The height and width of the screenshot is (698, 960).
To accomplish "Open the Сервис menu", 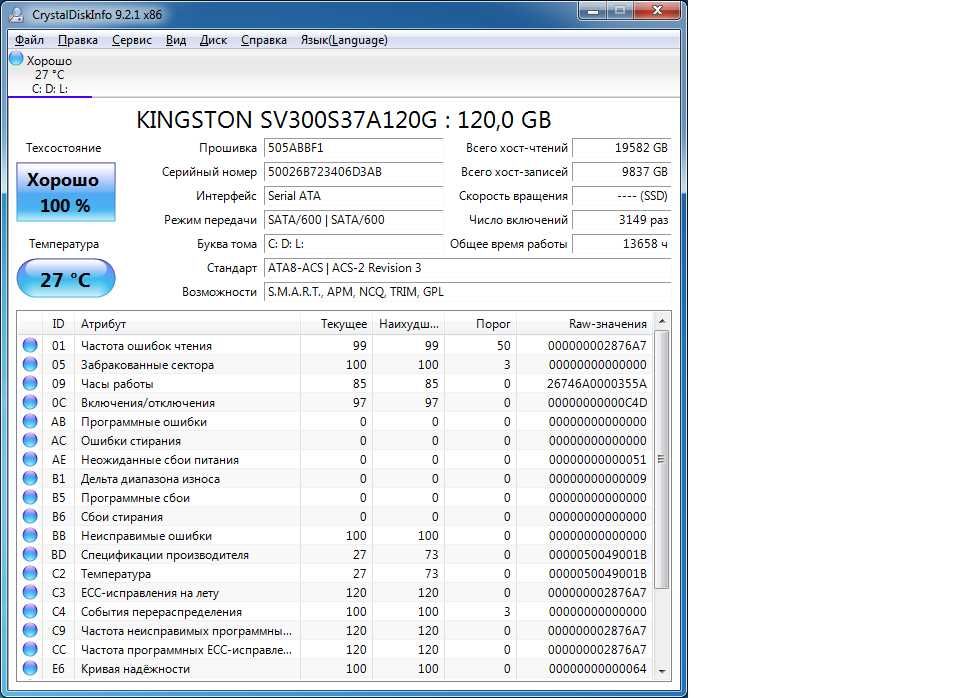I will 131,40.
